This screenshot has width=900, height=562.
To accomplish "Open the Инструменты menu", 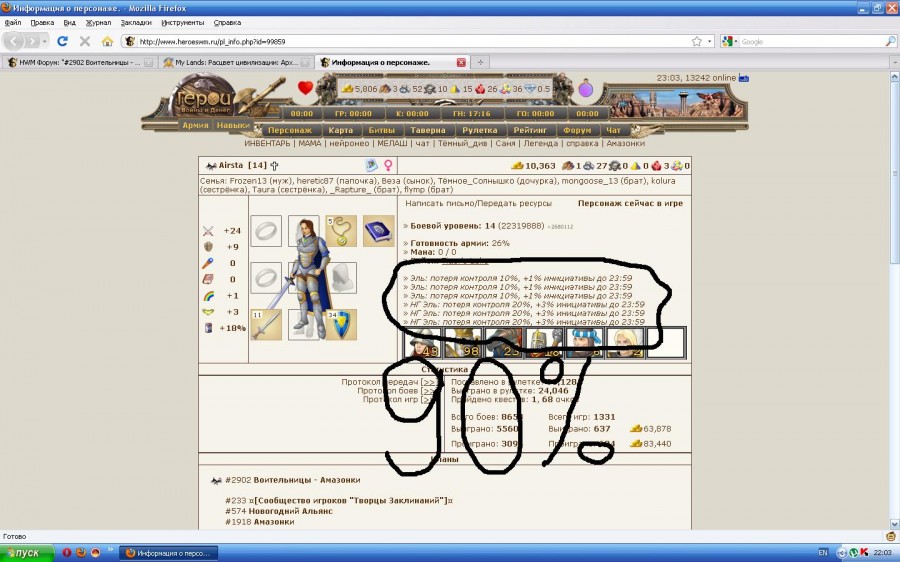I will coord(183,22).
